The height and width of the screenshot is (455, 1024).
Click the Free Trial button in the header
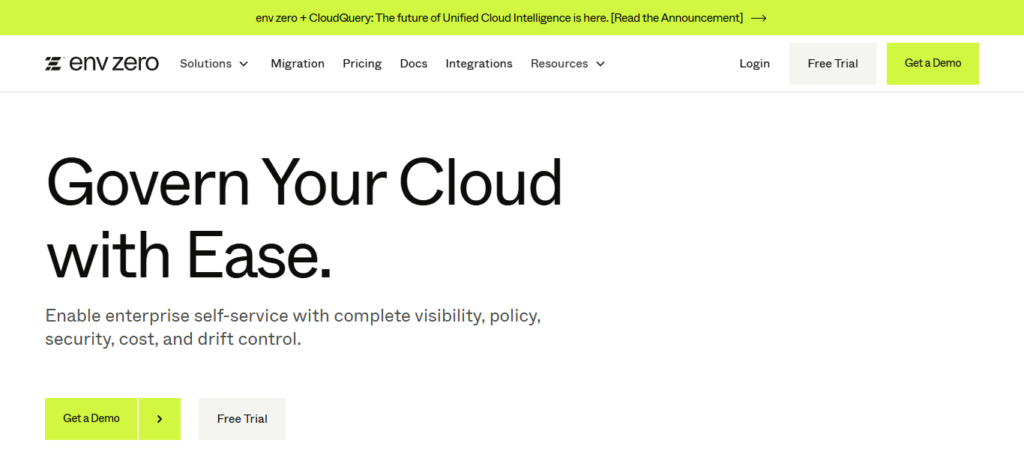(x=832, y=64)
